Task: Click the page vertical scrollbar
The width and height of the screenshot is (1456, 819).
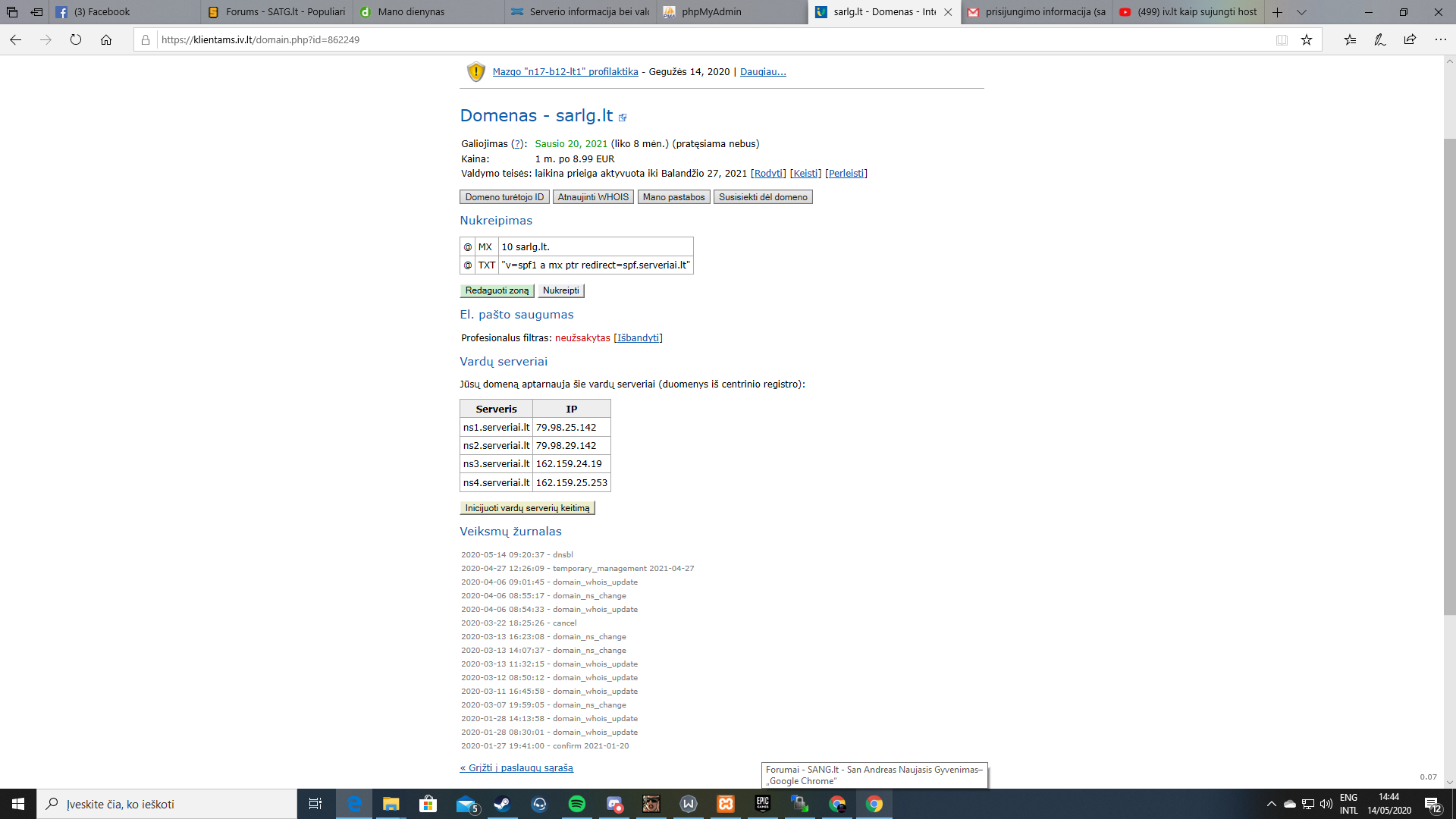Action: pos(1449,377)
